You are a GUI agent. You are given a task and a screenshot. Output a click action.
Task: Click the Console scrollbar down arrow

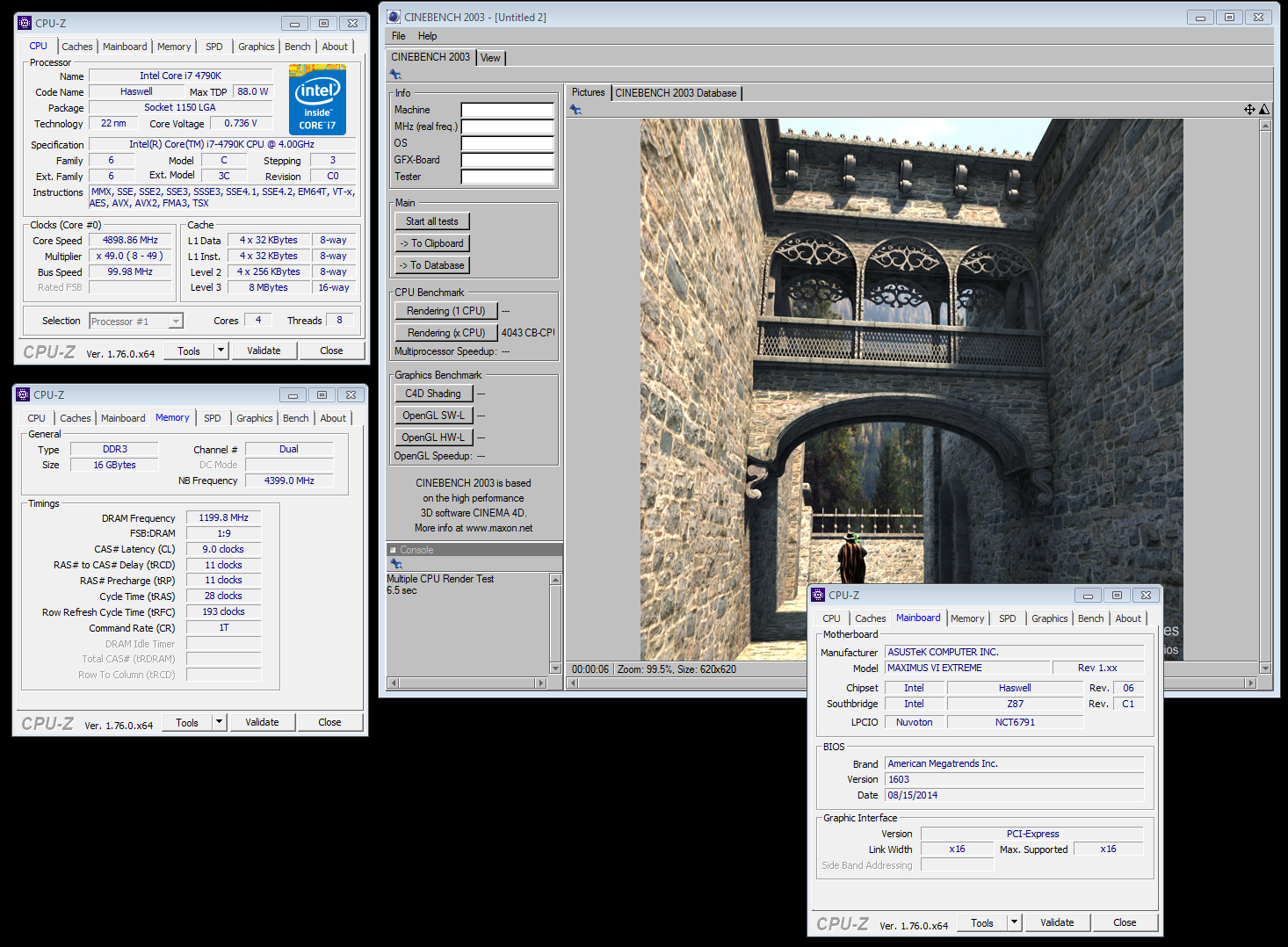pos(555,669)
